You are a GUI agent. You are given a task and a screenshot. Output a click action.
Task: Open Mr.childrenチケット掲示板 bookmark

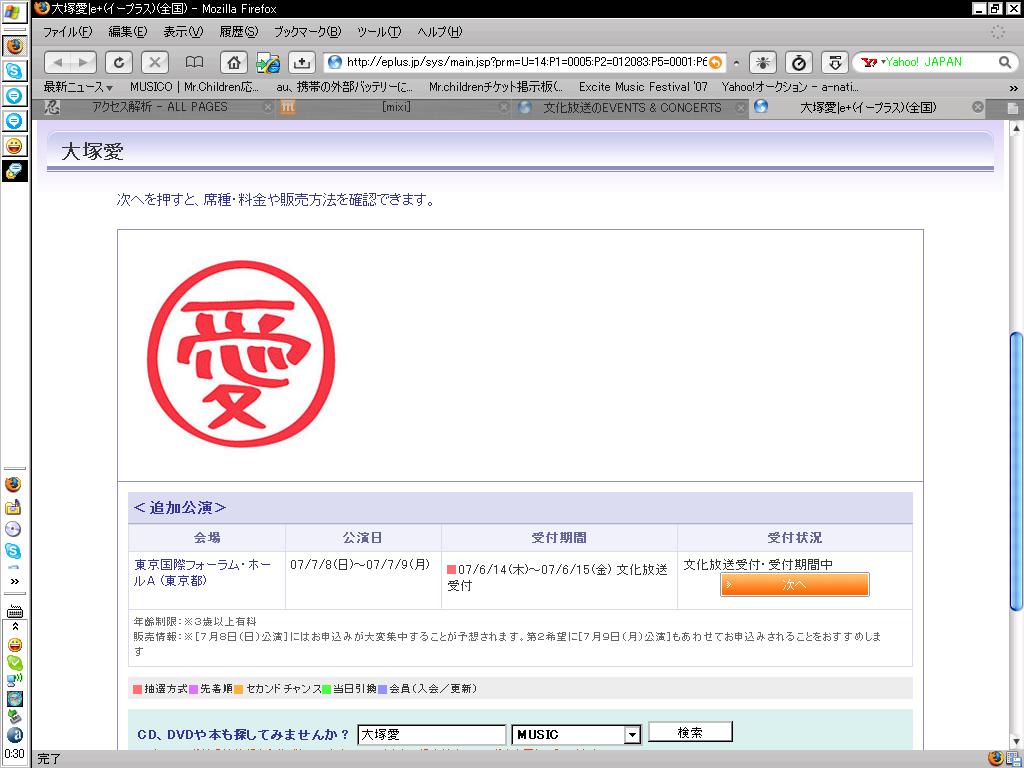pos(496,87)
